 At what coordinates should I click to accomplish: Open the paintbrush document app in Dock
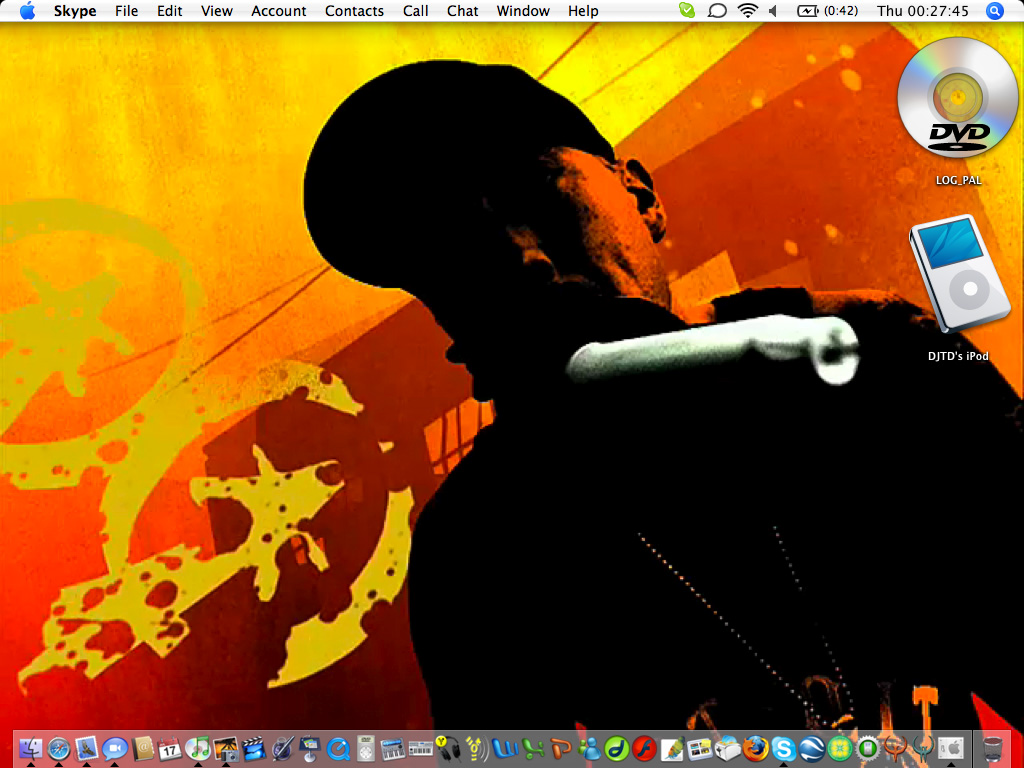click(x=672, y=748)
